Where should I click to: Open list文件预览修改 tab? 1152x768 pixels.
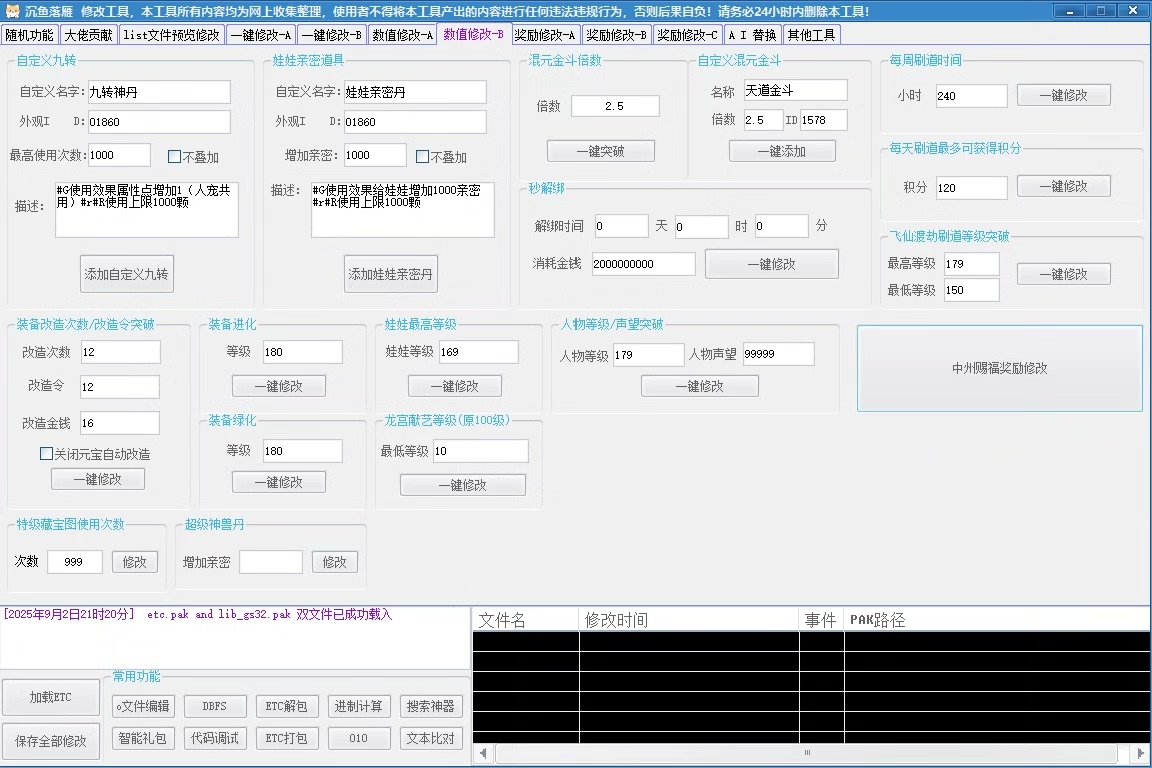pyautogui.click(x=171, y=35)
